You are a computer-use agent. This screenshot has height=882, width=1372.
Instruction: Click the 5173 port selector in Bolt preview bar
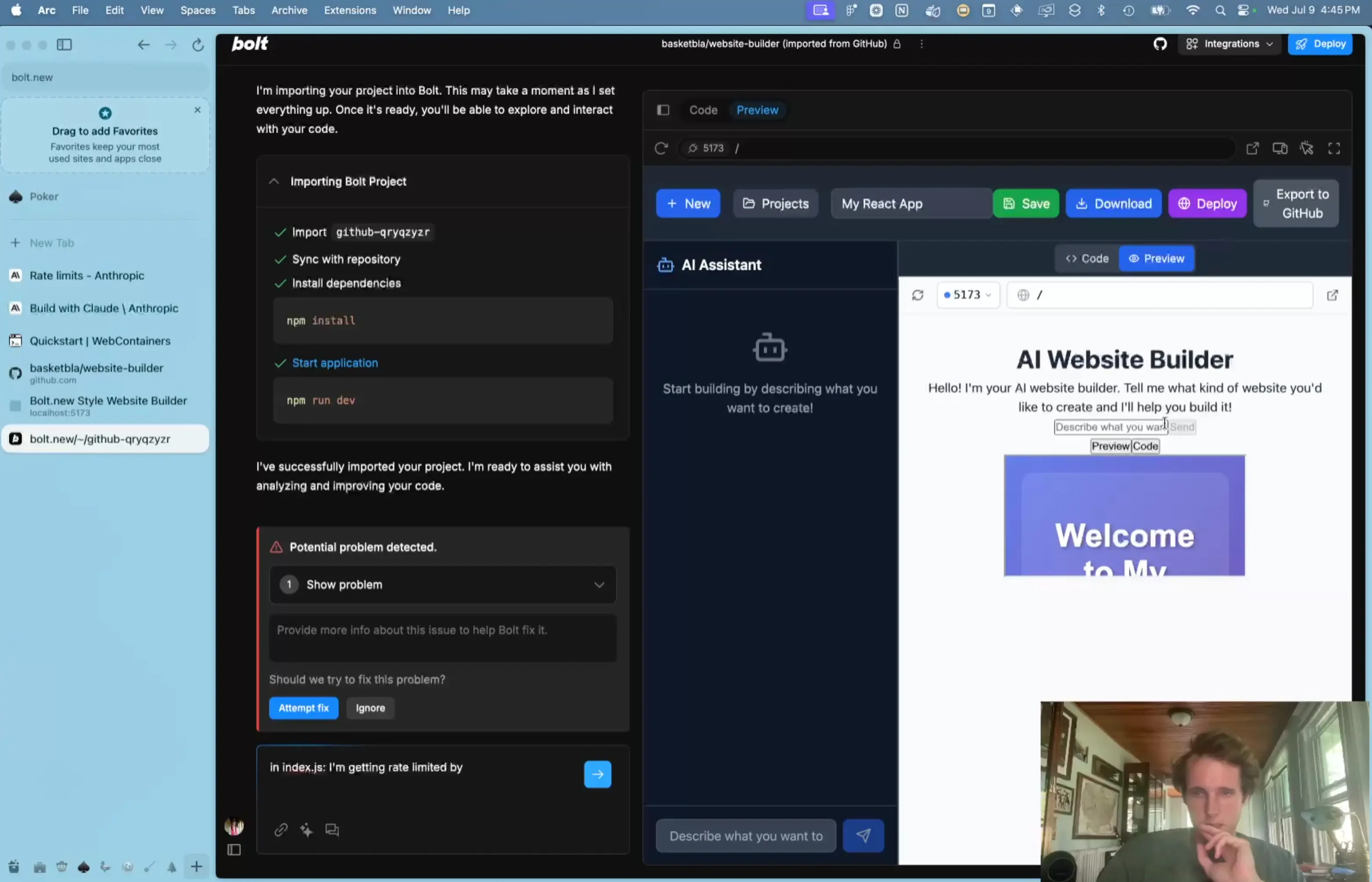tap(706, 148)
